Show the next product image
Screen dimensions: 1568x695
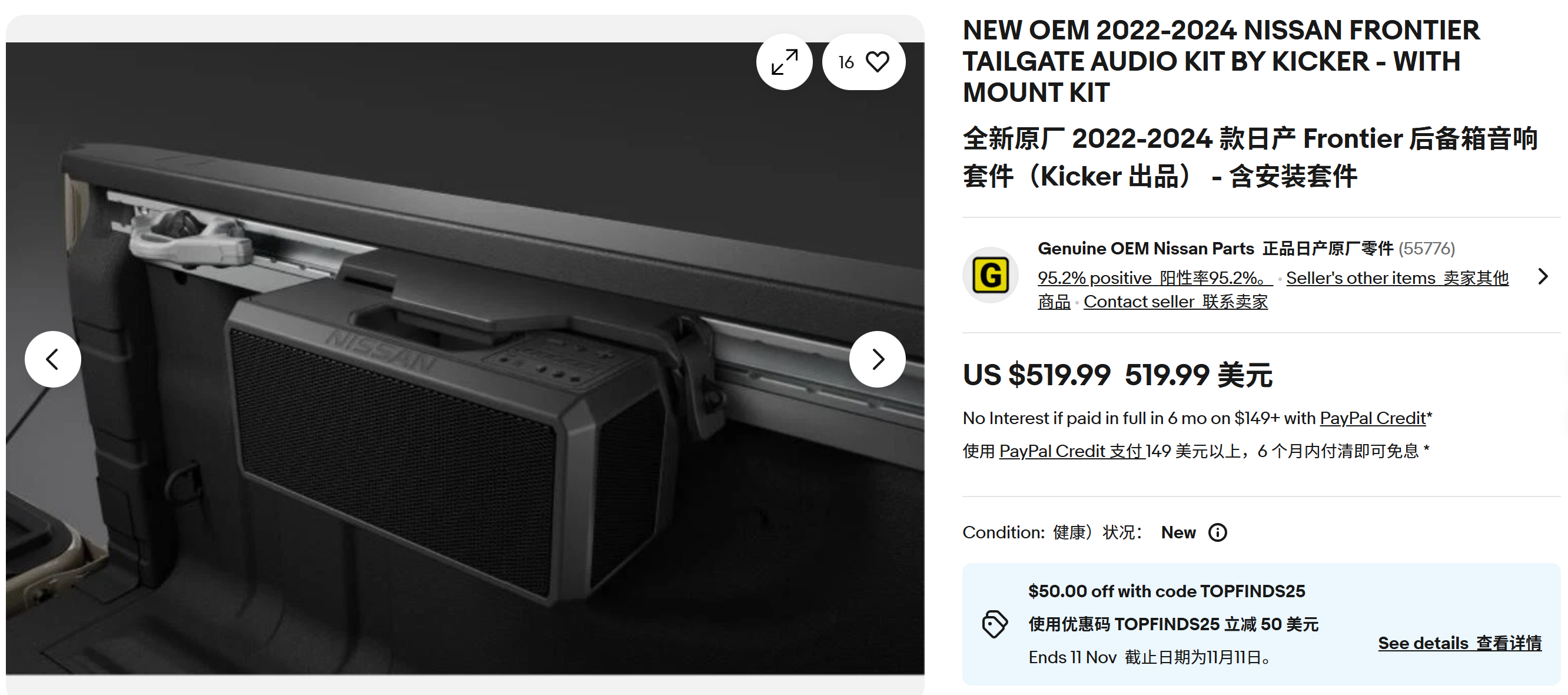(877, 359)
